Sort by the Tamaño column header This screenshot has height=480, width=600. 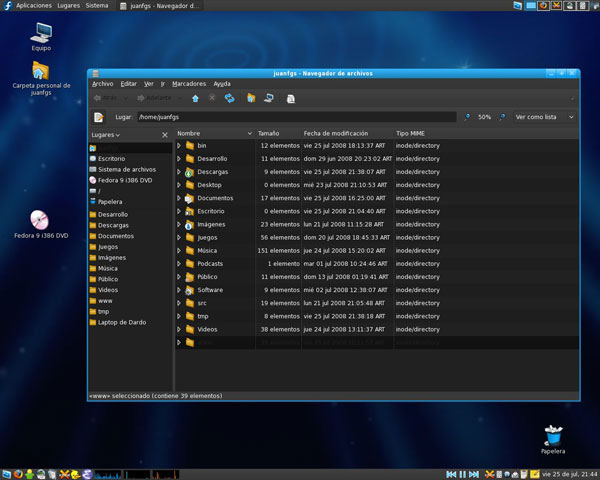(x=278, y=133)
